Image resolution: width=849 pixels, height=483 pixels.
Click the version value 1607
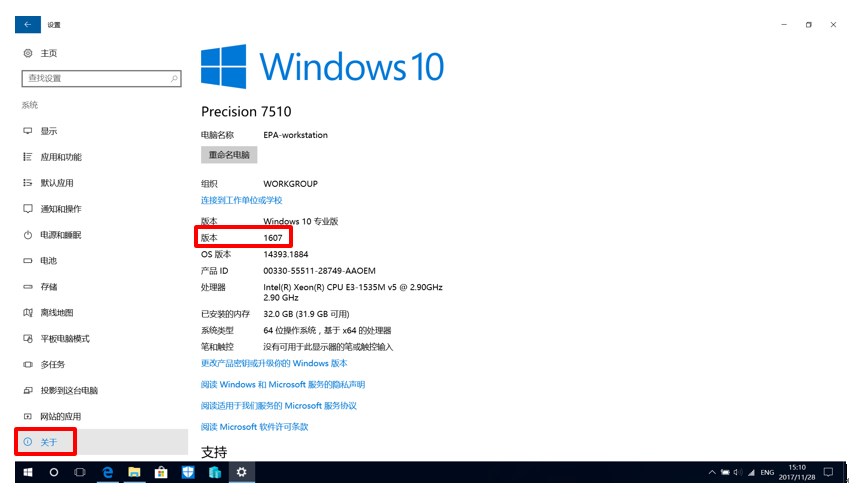[x=273, y=238]
